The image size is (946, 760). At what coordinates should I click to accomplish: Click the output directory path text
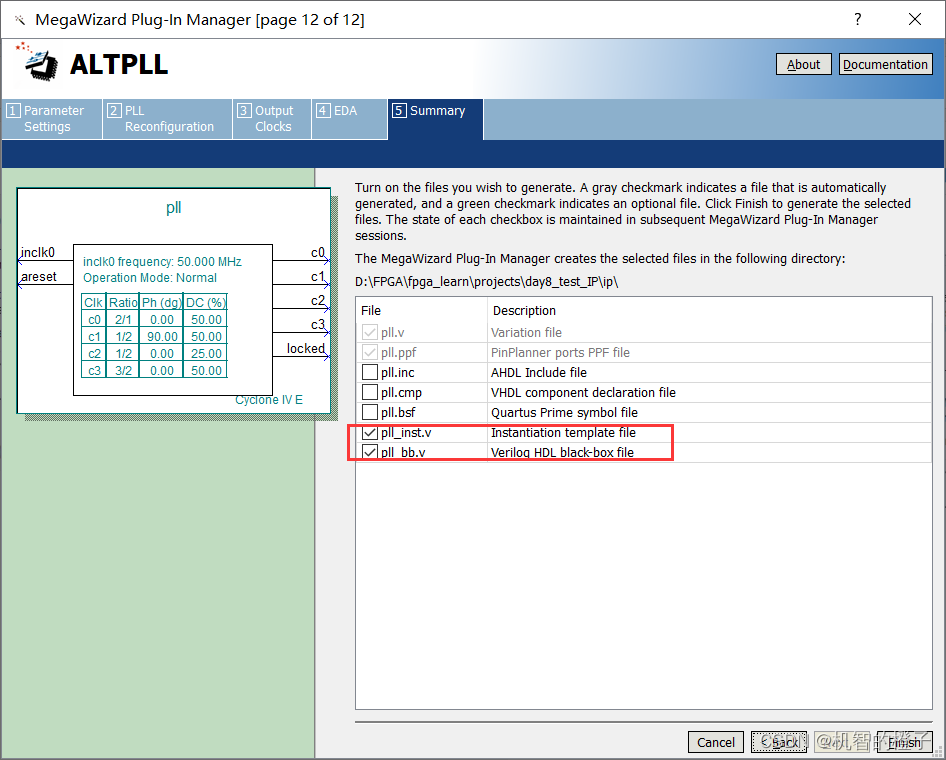point(486,282)
